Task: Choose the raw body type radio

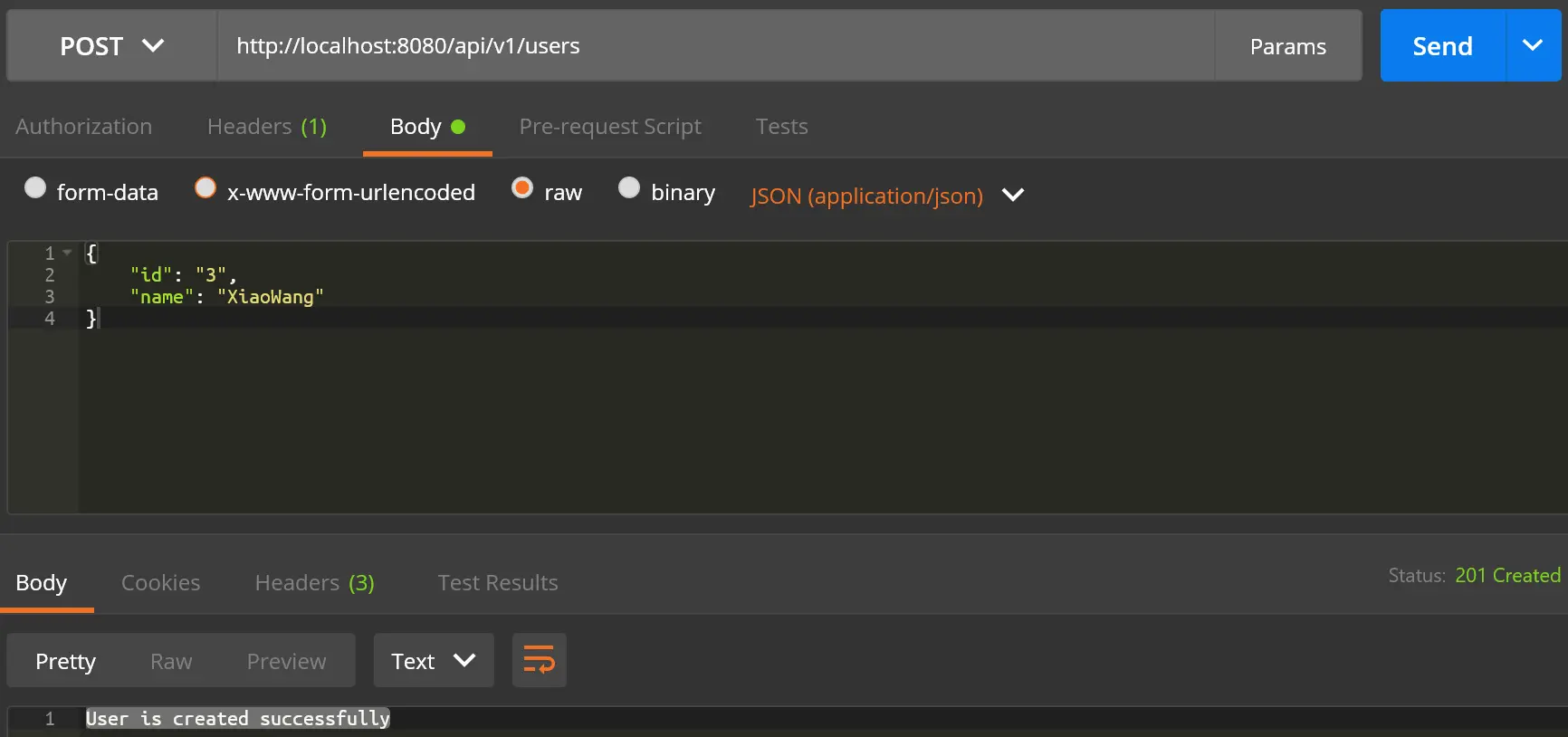Action: pyautogui.click(x=522, y=187)
